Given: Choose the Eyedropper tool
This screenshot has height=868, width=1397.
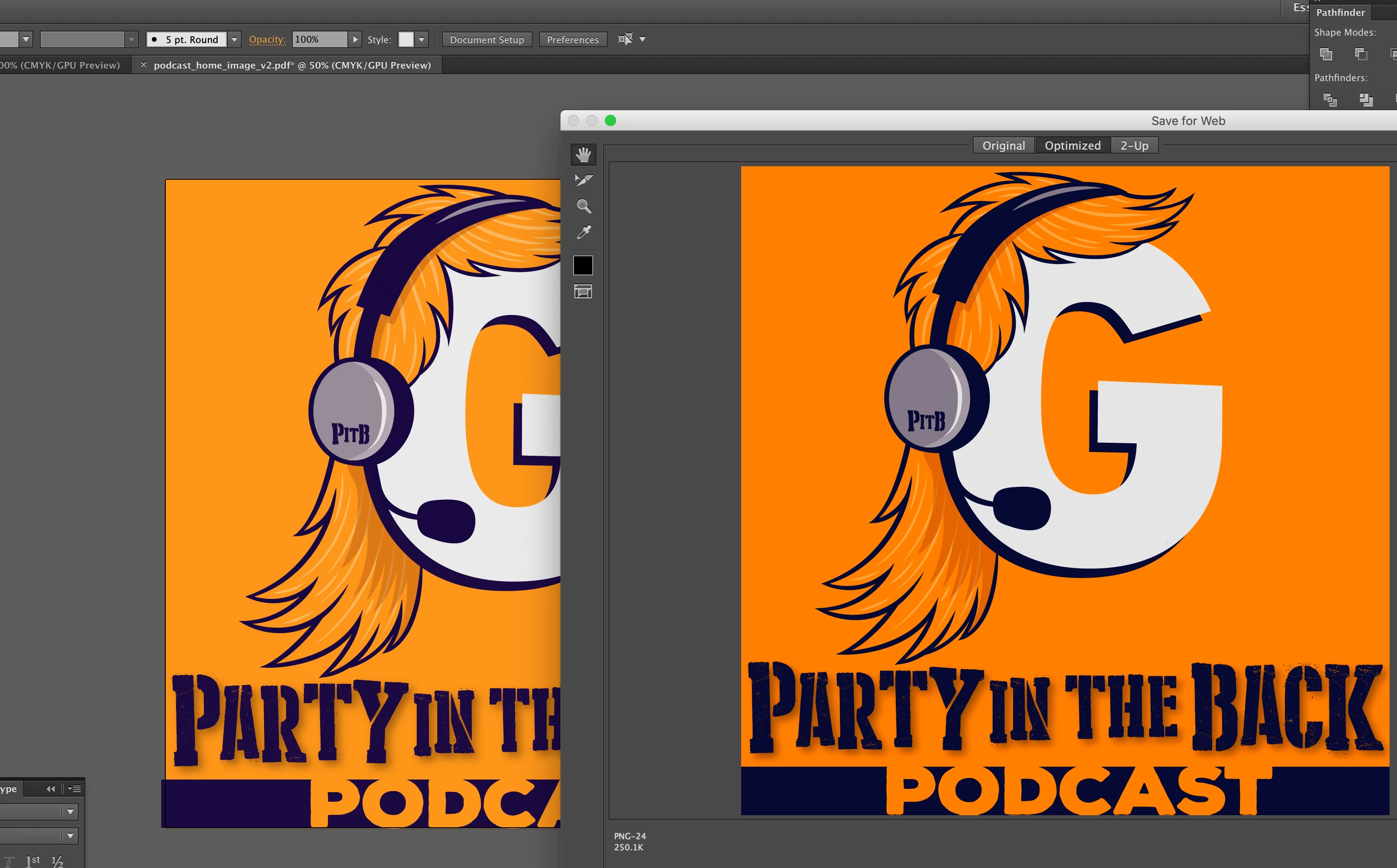Looking at the screenshot, I should coord(583,233).
